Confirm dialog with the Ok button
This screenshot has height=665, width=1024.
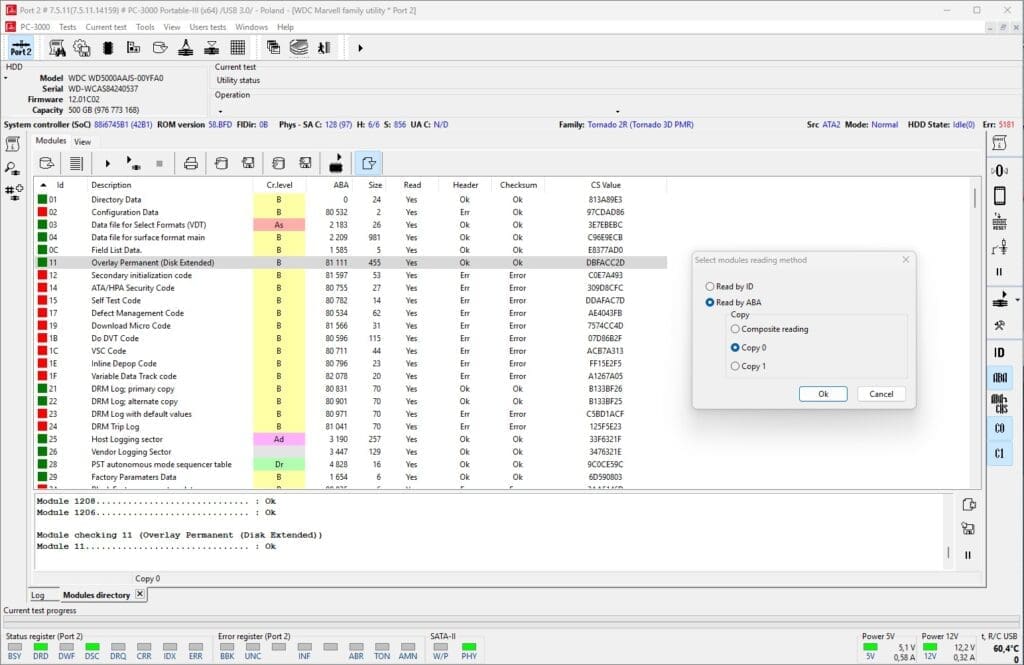[823, 394]
